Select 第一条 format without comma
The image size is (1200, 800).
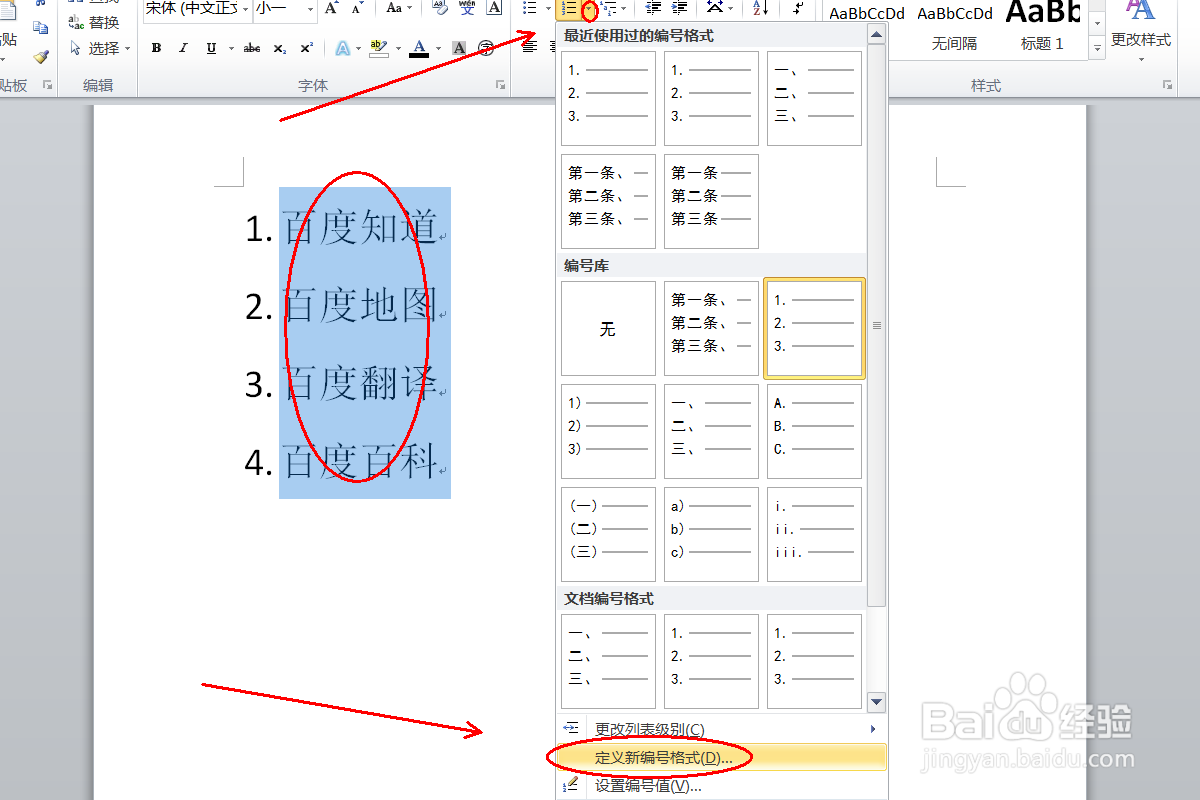[711, 201]
